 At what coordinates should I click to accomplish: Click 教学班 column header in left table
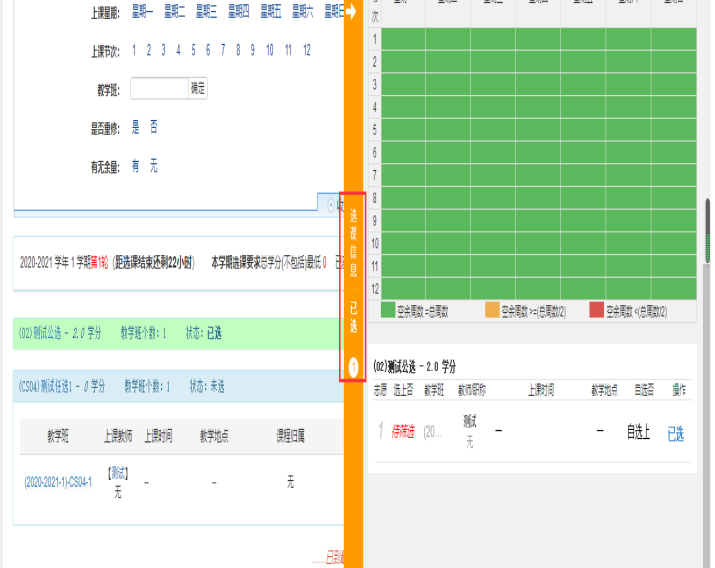(x=58, y=436)
